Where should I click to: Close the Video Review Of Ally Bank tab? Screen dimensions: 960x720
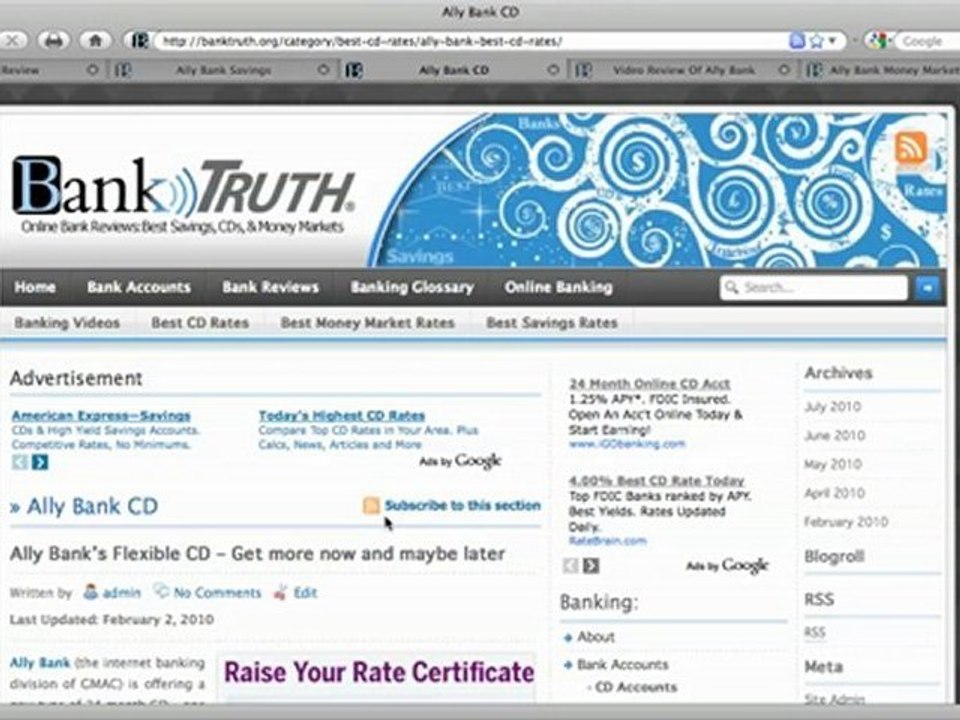click(783, 70)
